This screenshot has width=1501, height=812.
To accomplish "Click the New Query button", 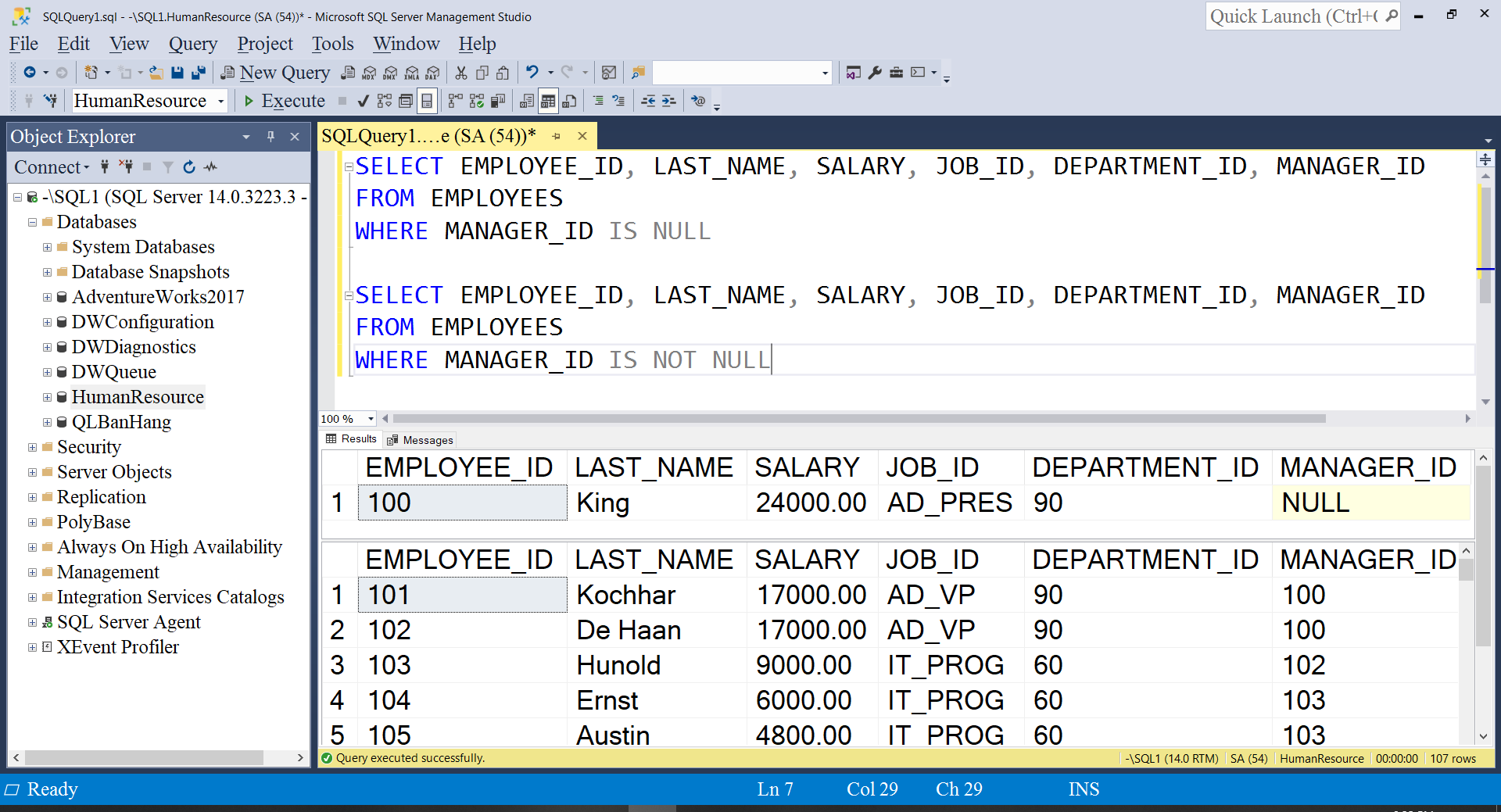I will (276, 73).
